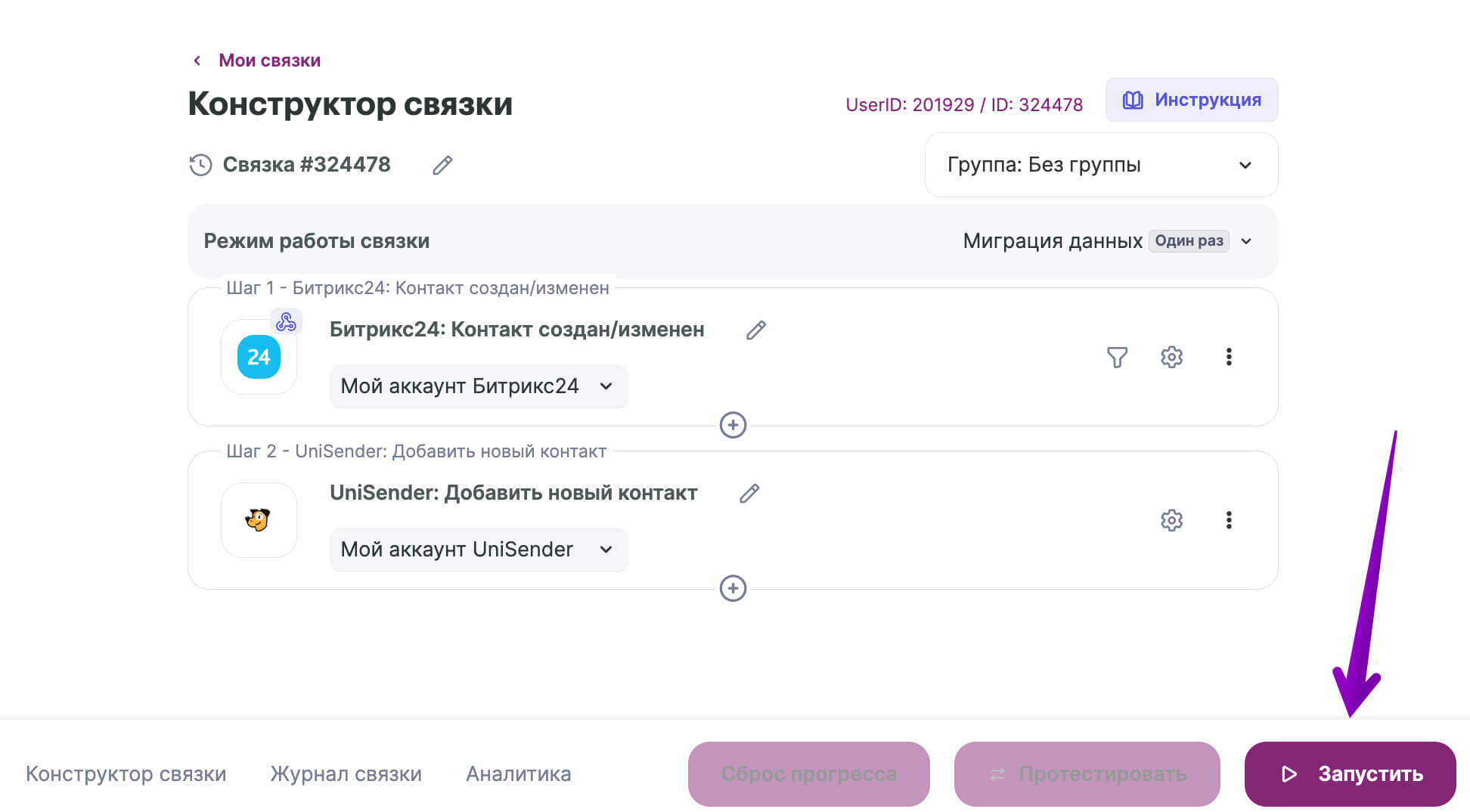Open settings gear of UniSender step

pyautogui.click(x=1171, y=520)
